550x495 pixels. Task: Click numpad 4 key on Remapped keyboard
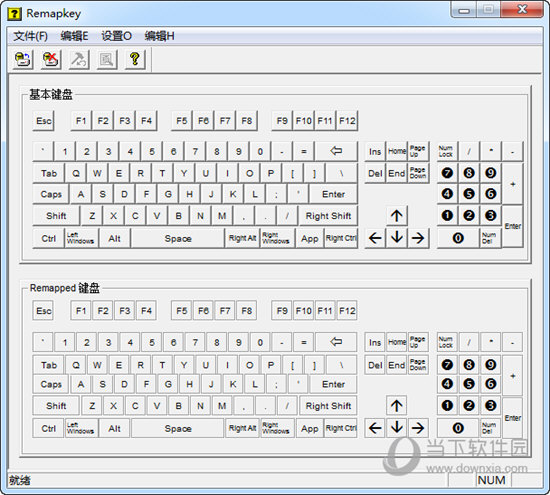click(447, 384)
